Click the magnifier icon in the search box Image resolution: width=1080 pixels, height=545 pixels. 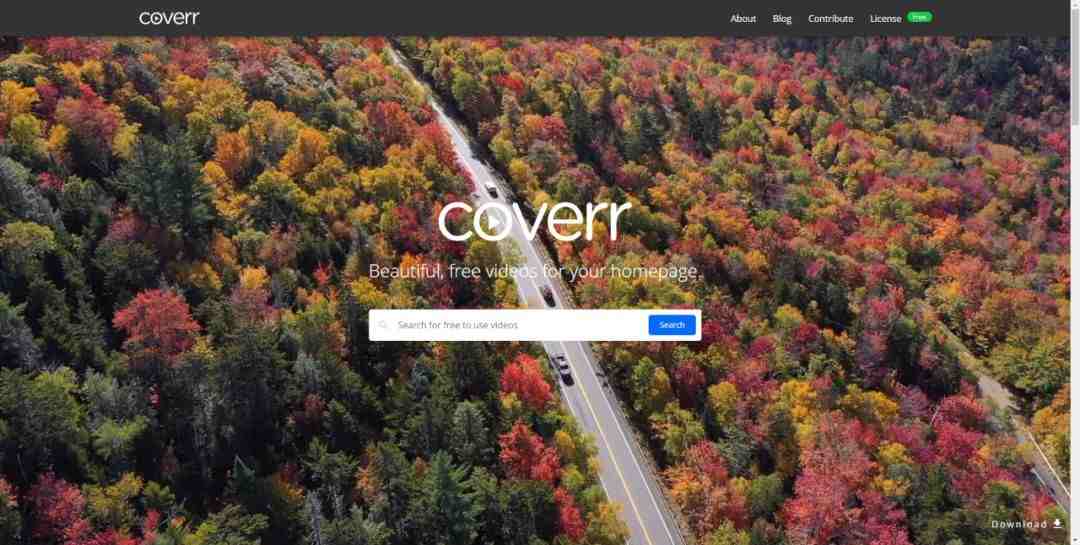[384, 325]
